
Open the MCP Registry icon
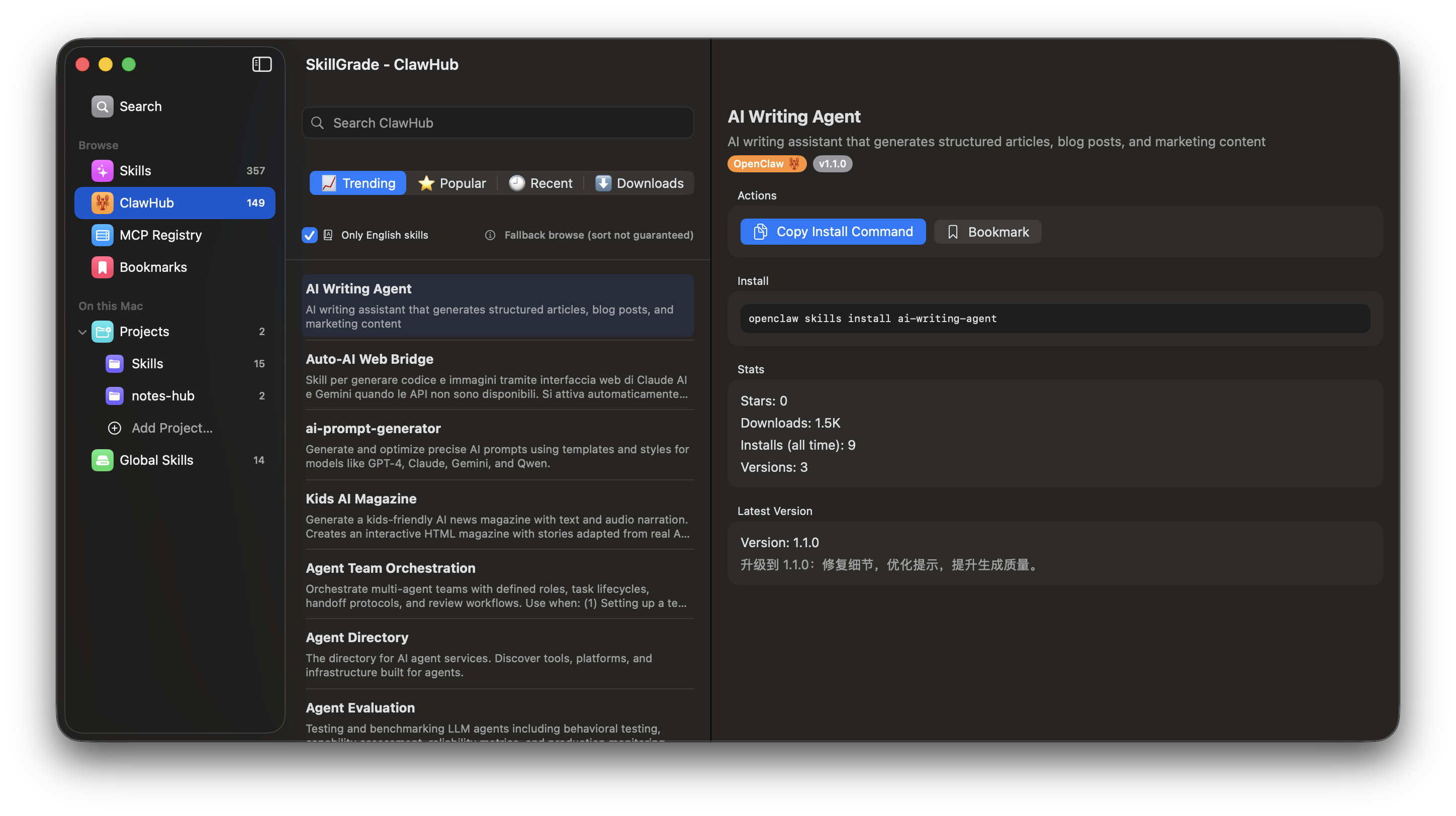pyautogui.click(x=102, y=235)
